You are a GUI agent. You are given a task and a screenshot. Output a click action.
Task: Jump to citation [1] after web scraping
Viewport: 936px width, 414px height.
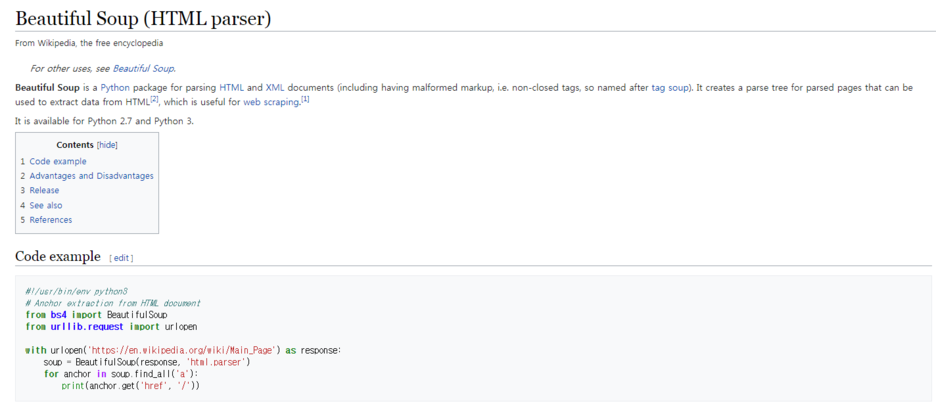pos(305,100)
